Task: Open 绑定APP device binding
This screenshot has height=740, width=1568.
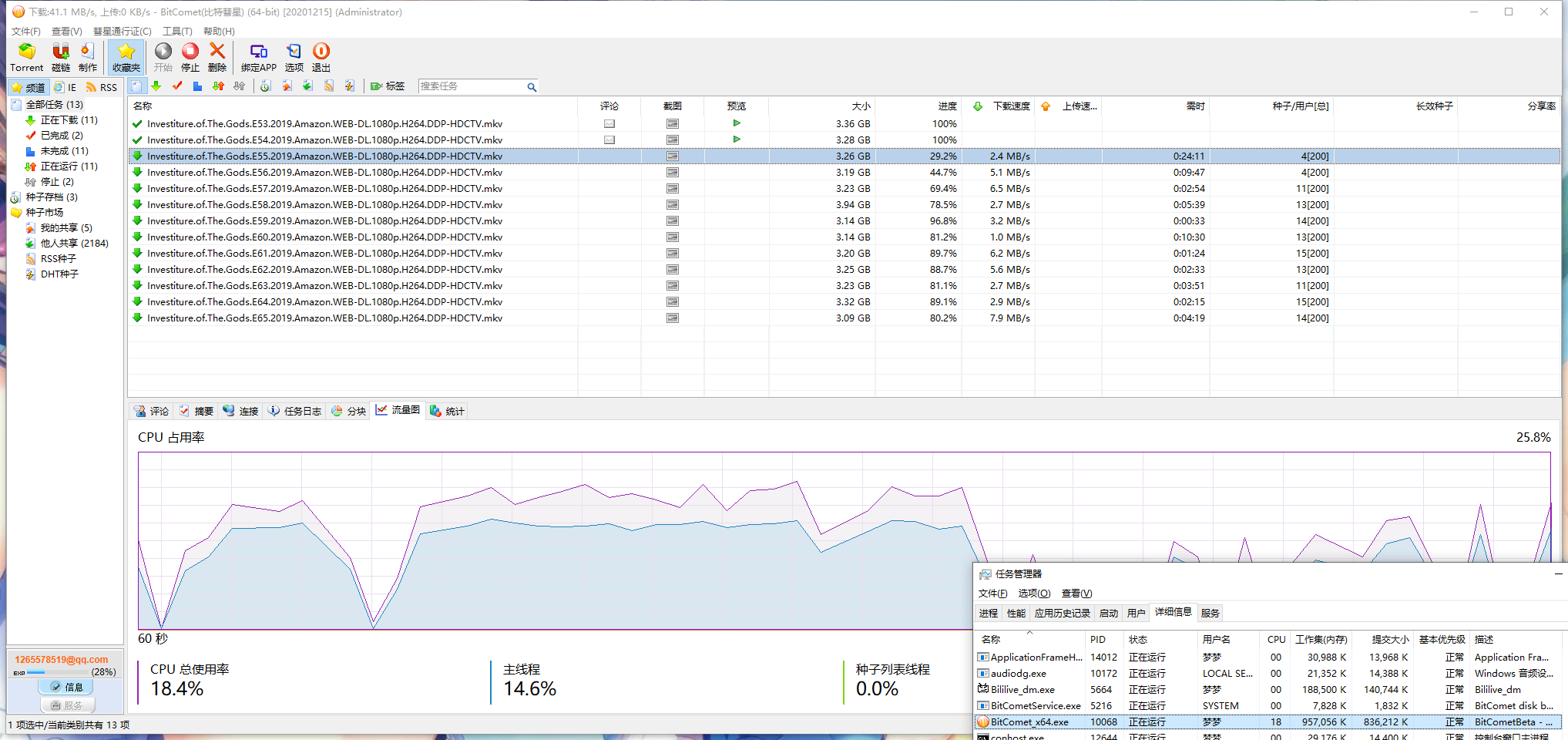Action: 259,58
